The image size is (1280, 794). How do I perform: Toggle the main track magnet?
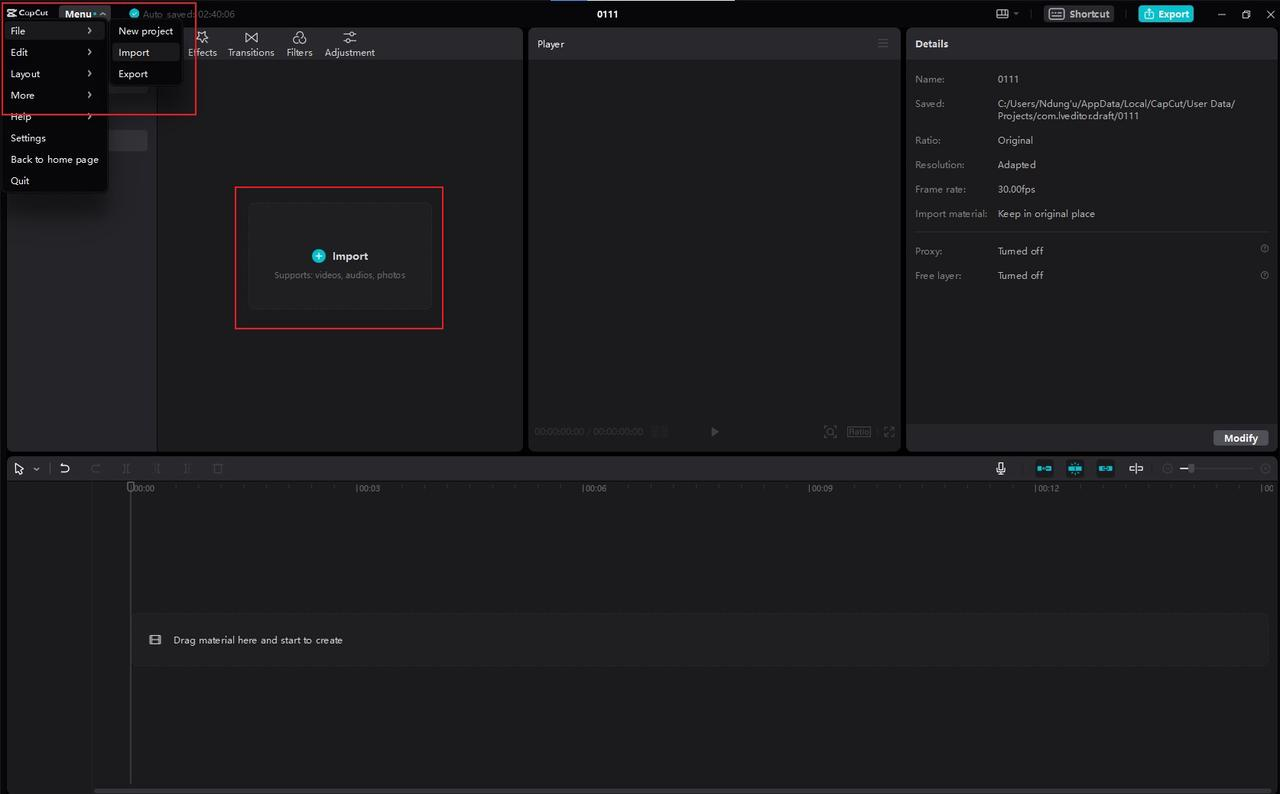(x=1044, y=468)
